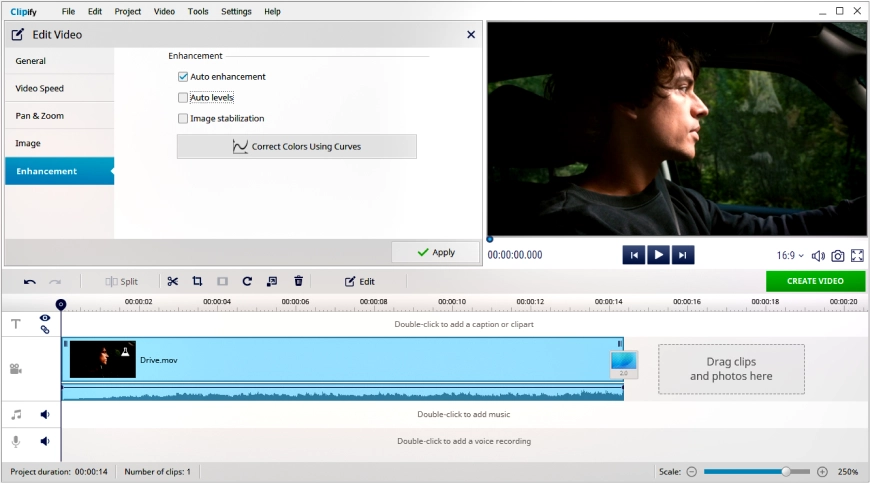Viewport: 870px width, 483px height.
Task: Open the 16:9 aspect ratio dropdown
Action: (x=790, y=256)
